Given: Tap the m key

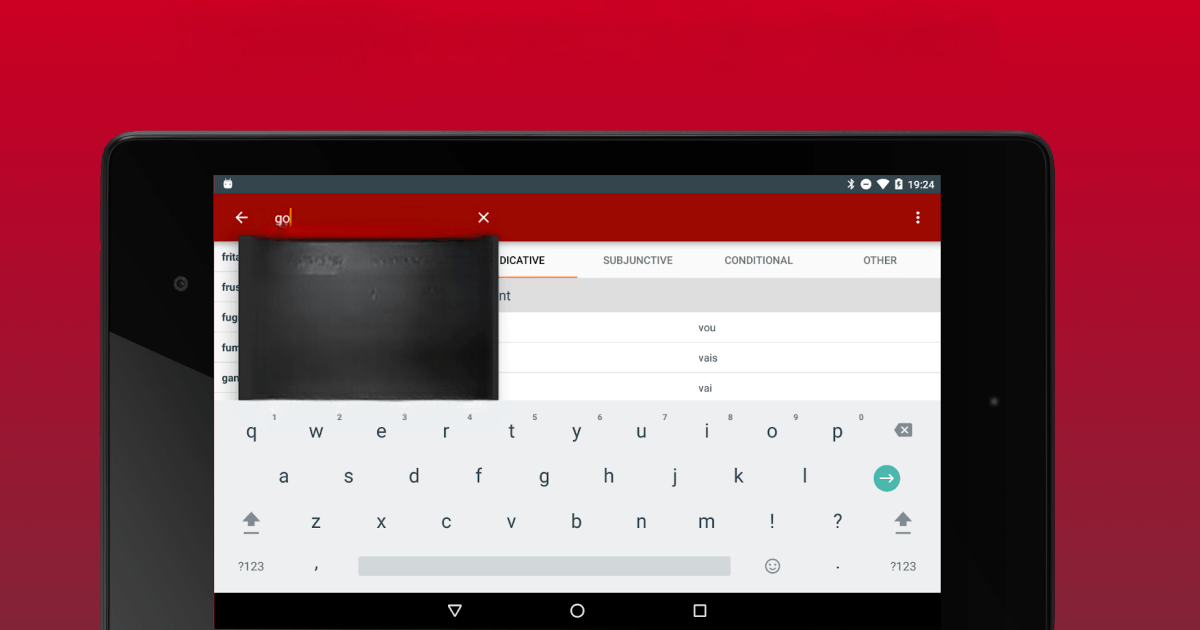Looking at the screenshot, I should point(707,521).
